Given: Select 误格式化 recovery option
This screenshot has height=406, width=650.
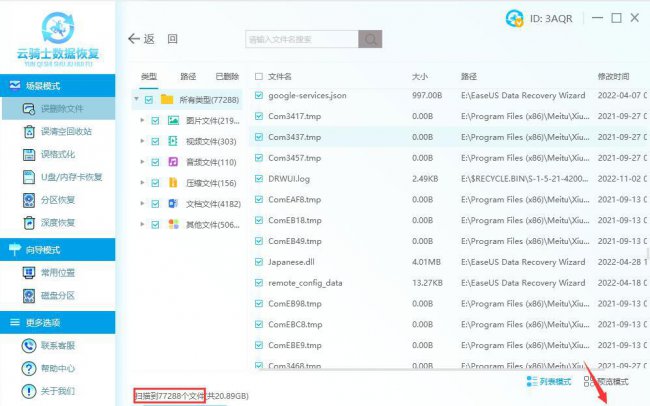Looking at the screenshot, I should pyautogui.click(x=50, y=154).
